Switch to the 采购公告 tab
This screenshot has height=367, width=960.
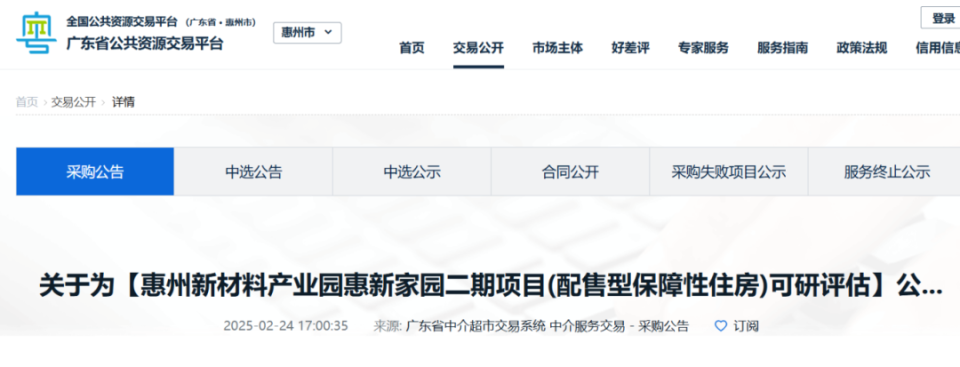click(95, 172)
